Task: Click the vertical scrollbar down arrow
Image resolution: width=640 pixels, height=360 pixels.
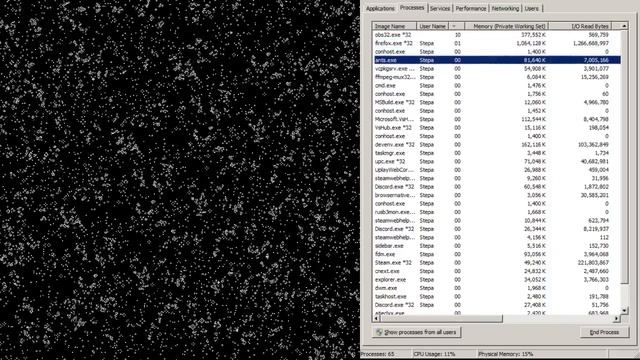Action: click(624, 311)
